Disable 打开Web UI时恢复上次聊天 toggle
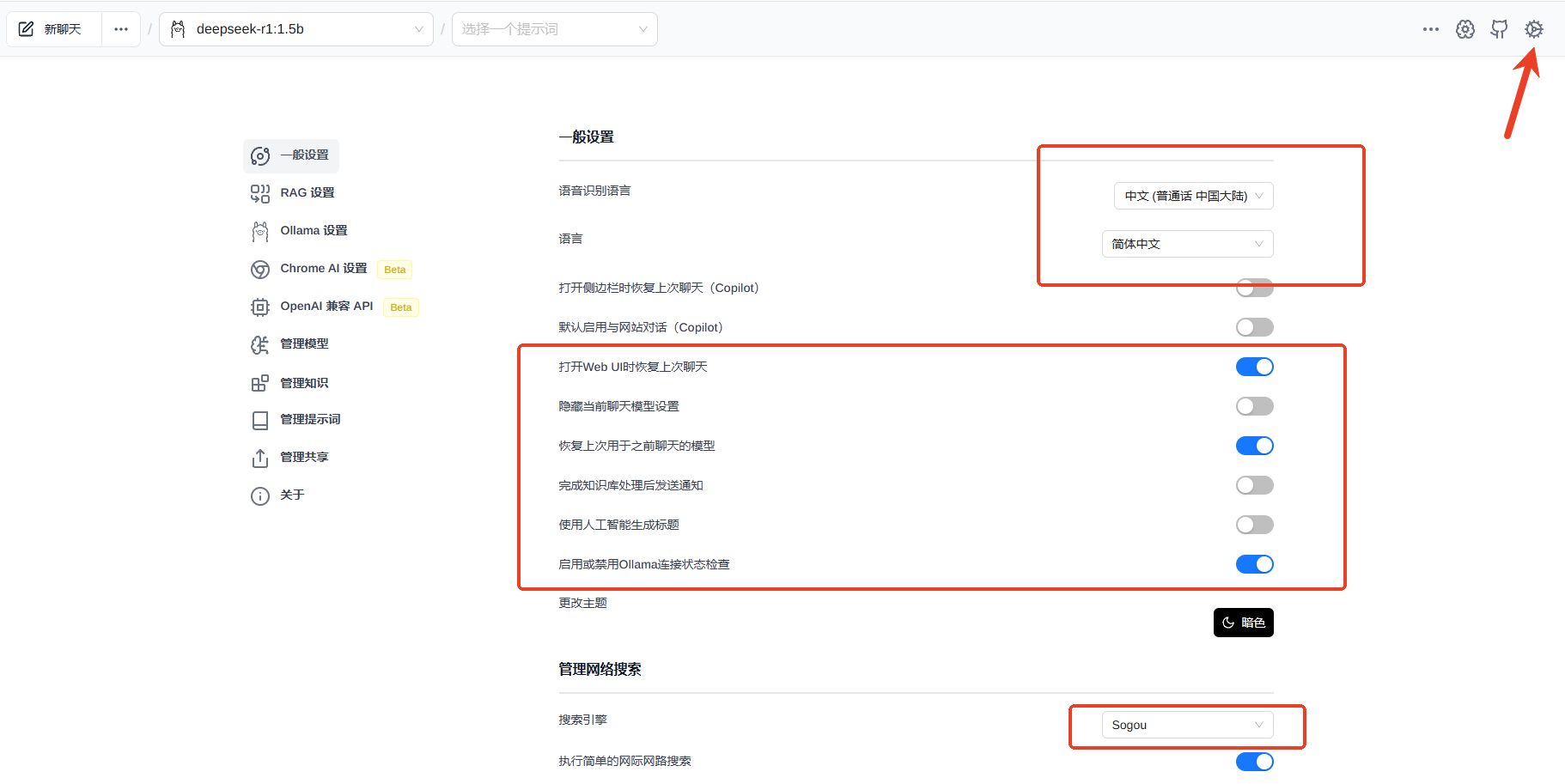The width and height of the screenshot is (1565, 784). click(1254, 367)
